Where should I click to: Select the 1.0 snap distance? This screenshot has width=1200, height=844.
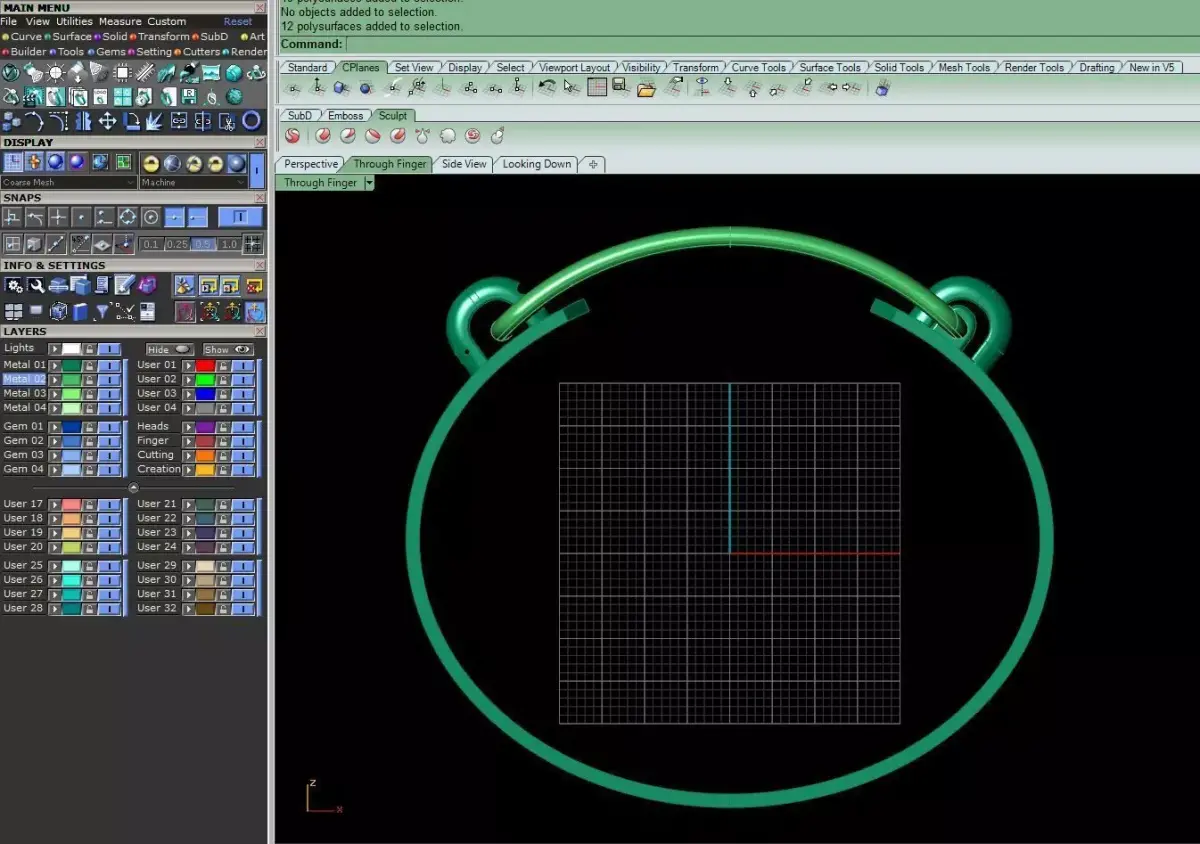(x=228, y=244)
